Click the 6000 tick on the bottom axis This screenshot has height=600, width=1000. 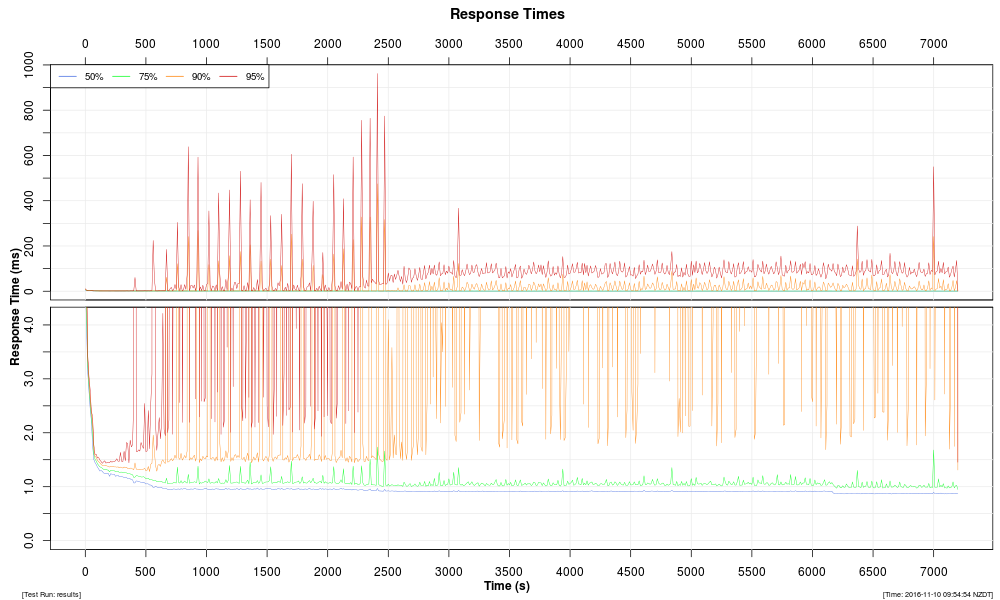tap(811, 571)
